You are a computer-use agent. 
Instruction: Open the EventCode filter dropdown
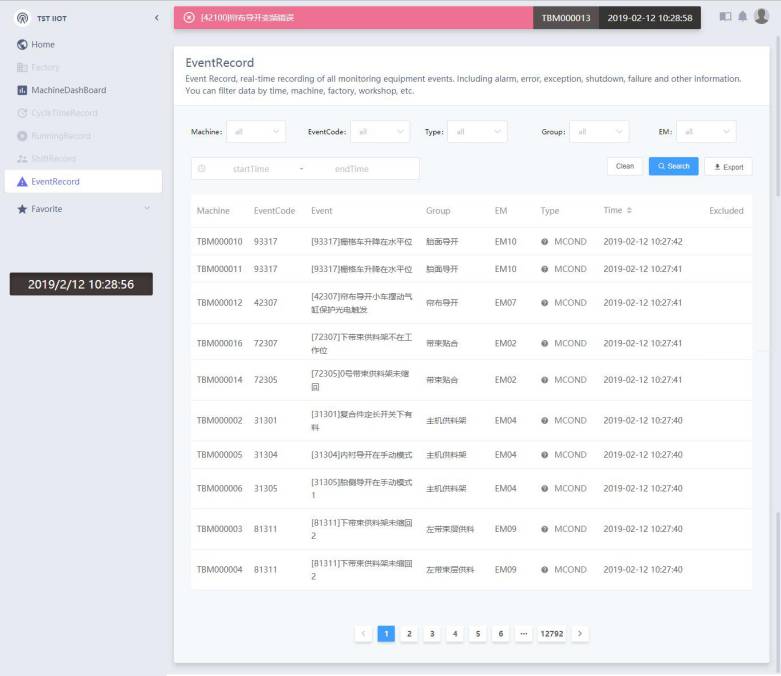click(x=380, y=132)
